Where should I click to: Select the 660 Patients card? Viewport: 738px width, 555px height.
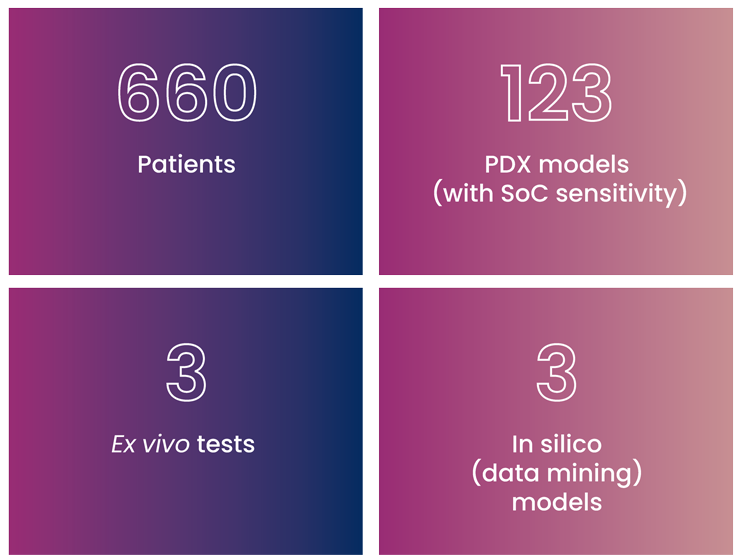(x=186, y=141)
